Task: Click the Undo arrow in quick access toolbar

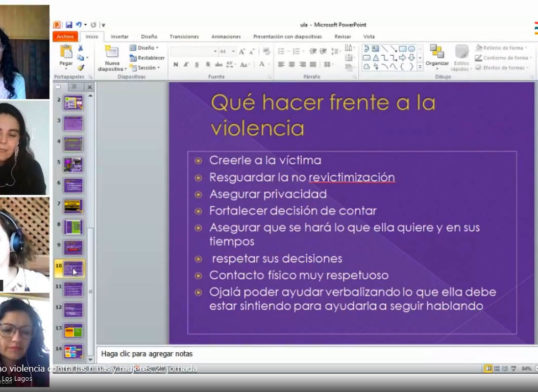Action: 79,25
